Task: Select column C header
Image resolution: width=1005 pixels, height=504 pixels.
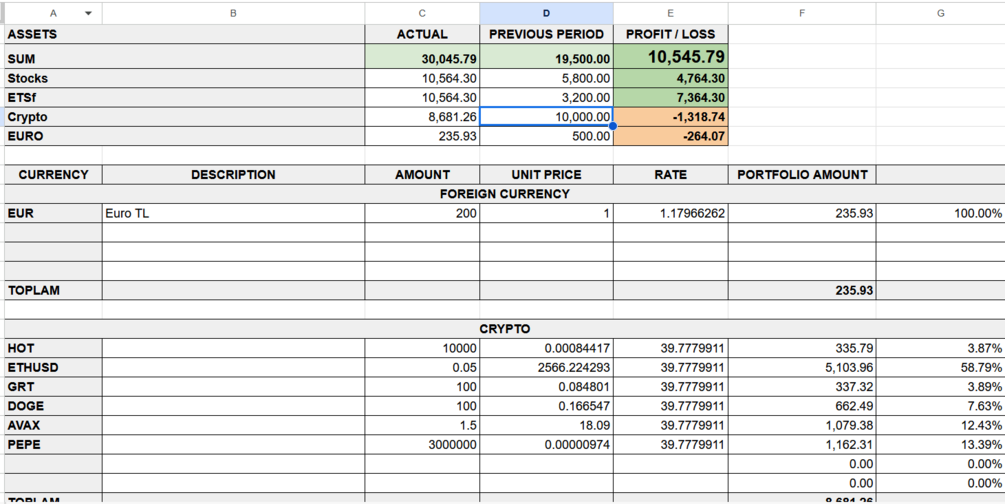Action: click(x=422, y=13)
